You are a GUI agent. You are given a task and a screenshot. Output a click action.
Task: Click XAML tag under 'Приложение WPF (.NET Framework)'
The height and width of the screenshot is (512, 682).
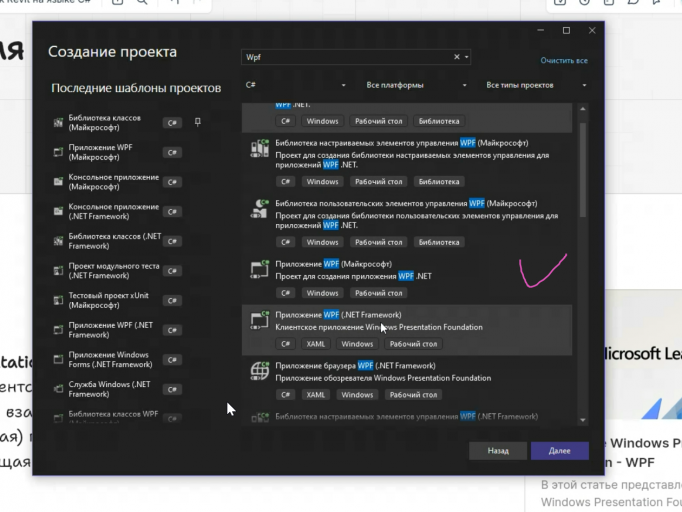(316, 344)
